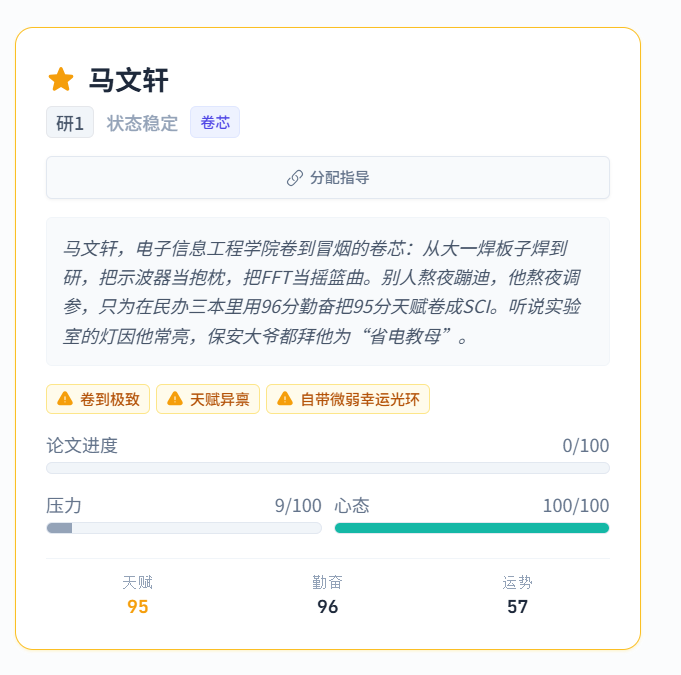Click the warning icon on 天赋异禀 tag
This screenshot has width=681, height=675.
coord(175,399)
